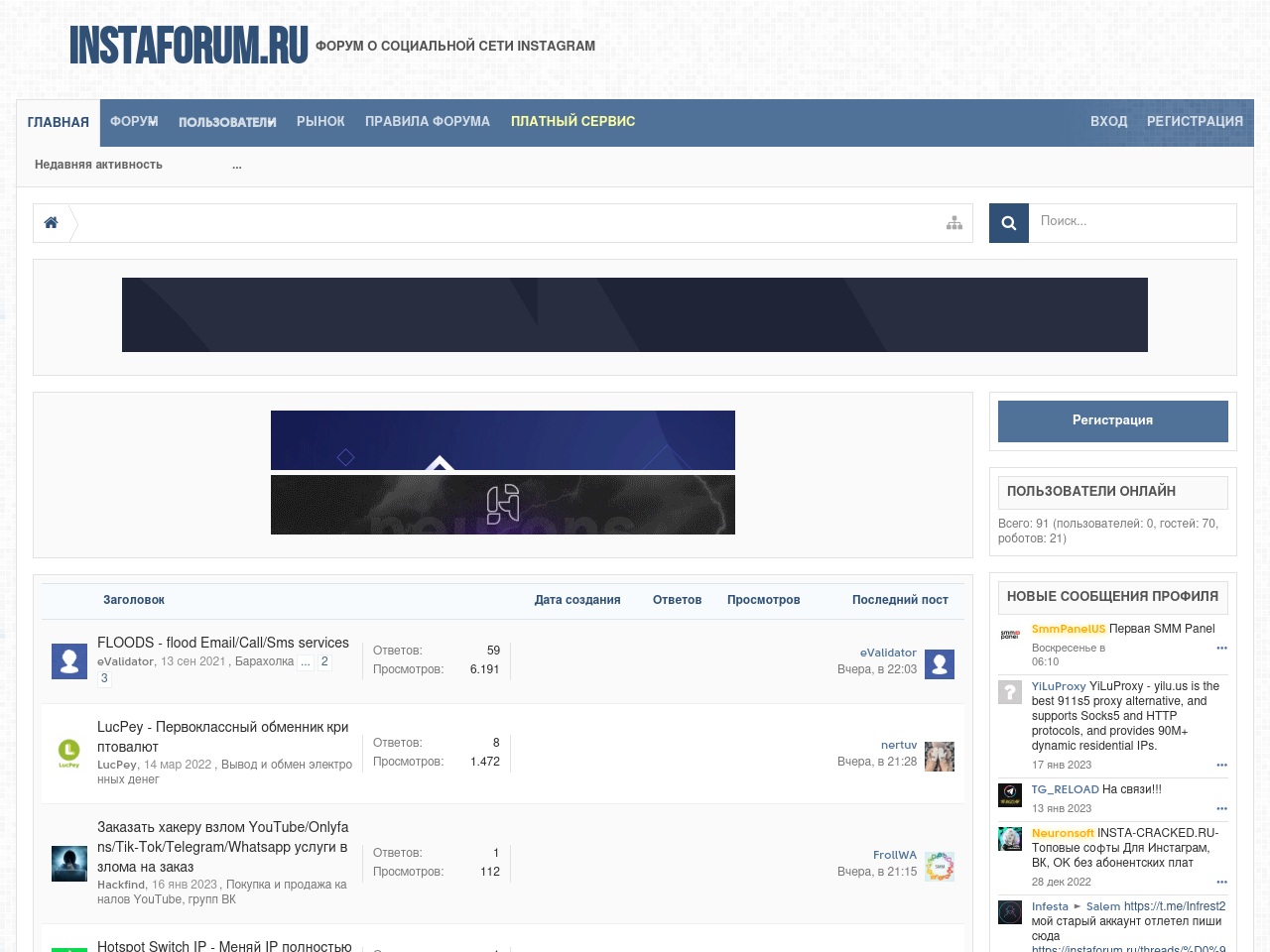Open Барахолка category link
The width and height of the screenshot is (1270, 952).
265,661
